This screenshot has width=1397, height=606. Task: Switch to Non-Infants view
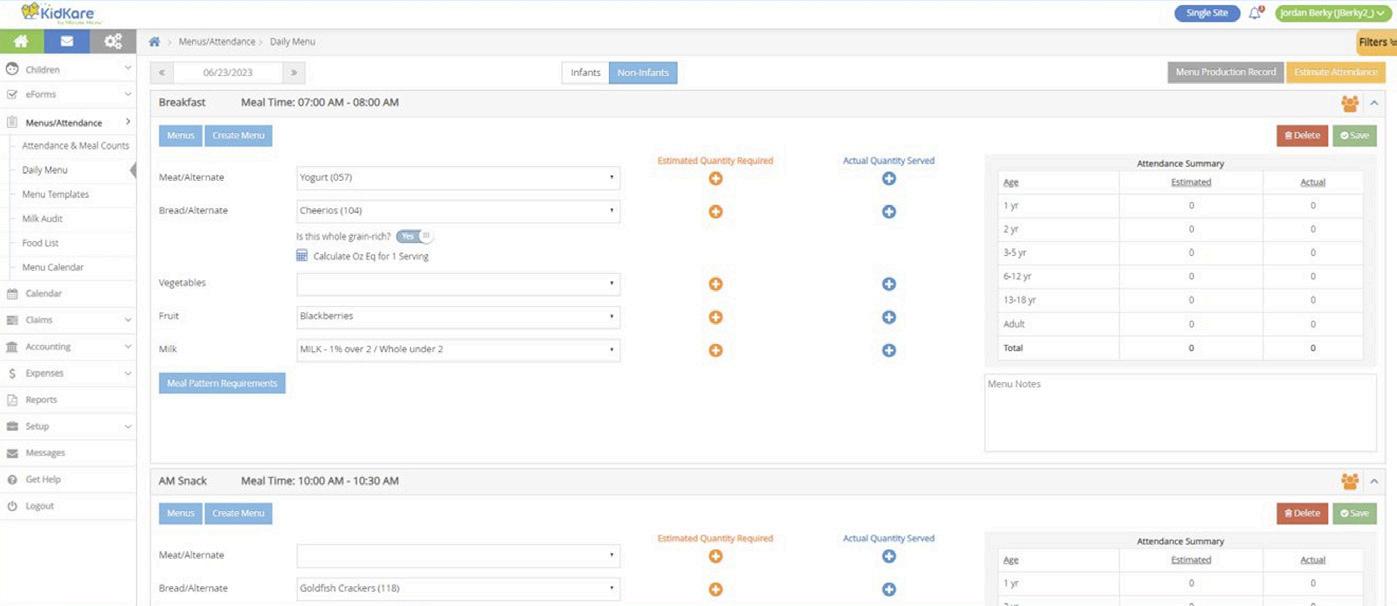[643, 72]
